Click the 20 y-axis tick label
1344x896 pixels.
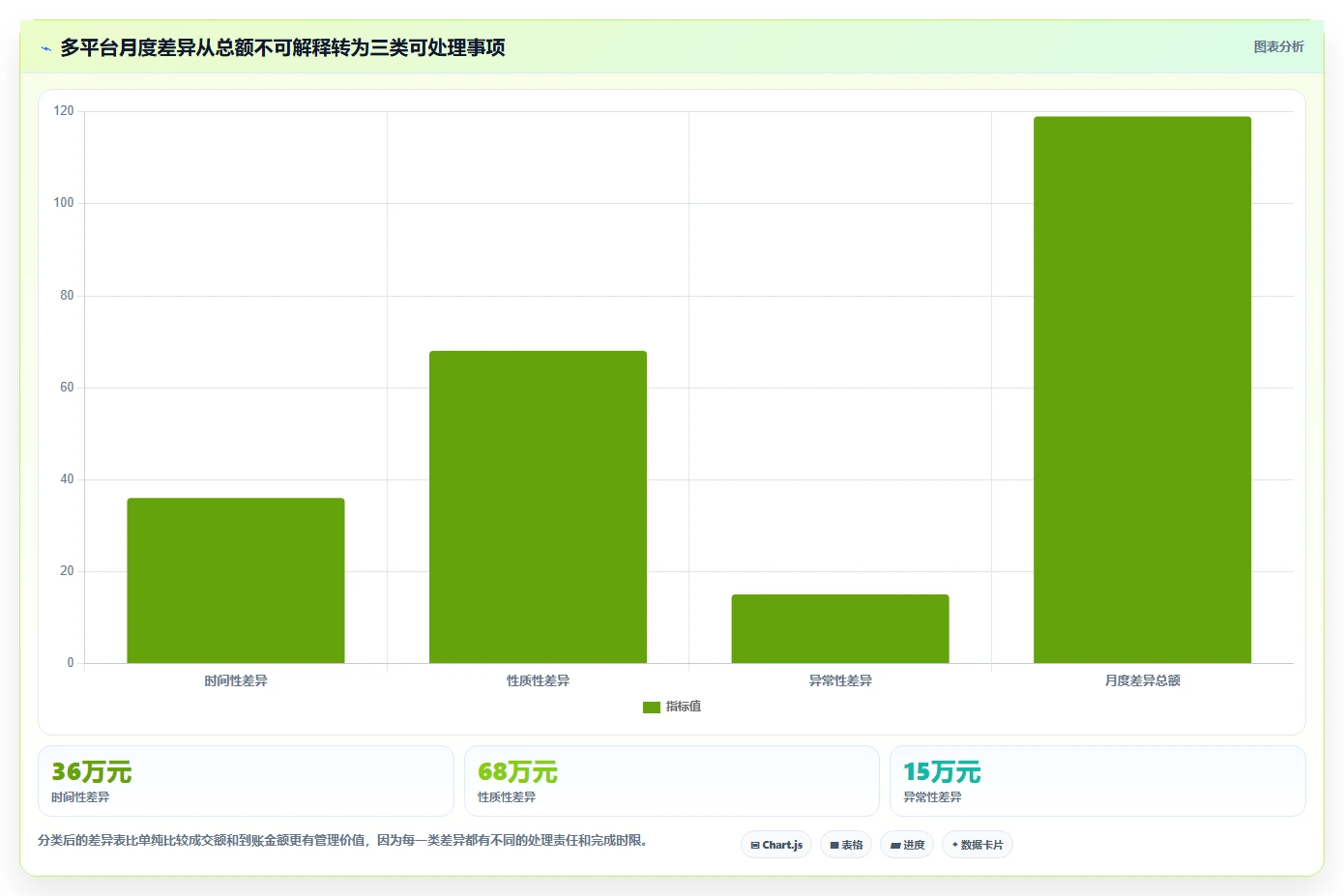(67, 570)
